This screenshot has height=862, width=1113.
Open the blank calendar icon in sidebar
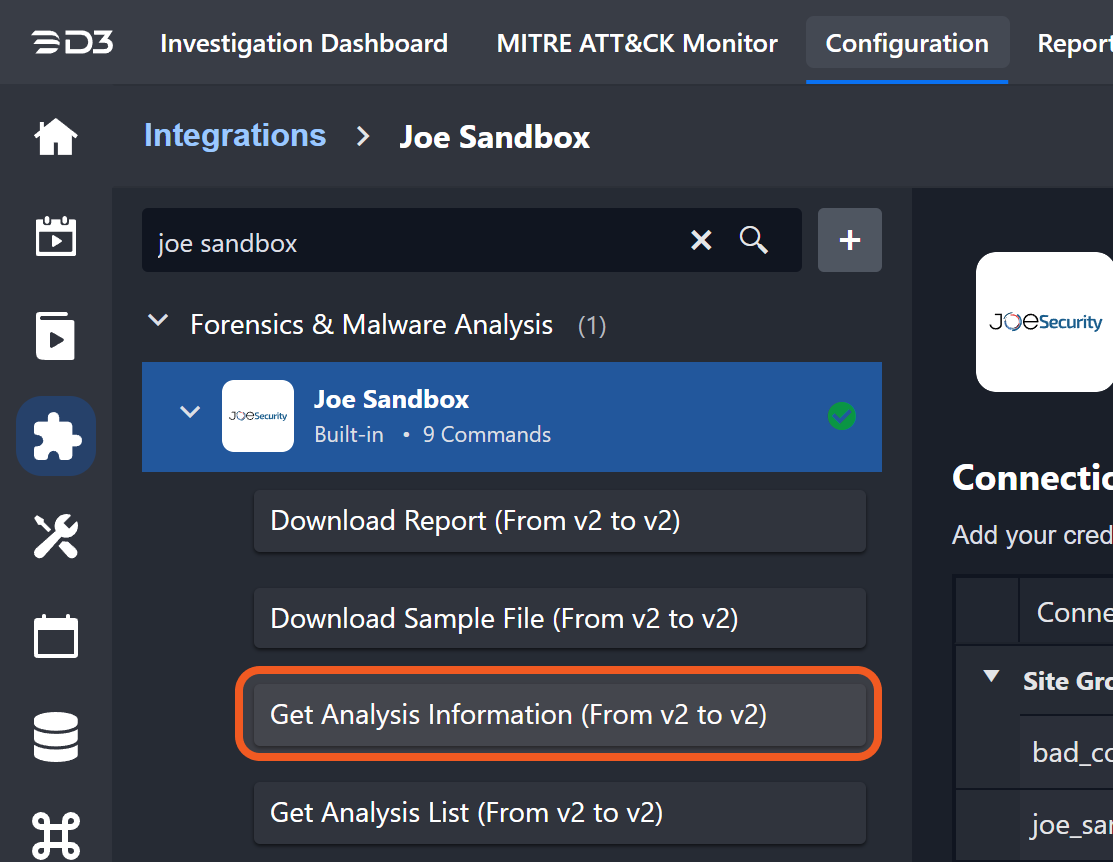56,636
